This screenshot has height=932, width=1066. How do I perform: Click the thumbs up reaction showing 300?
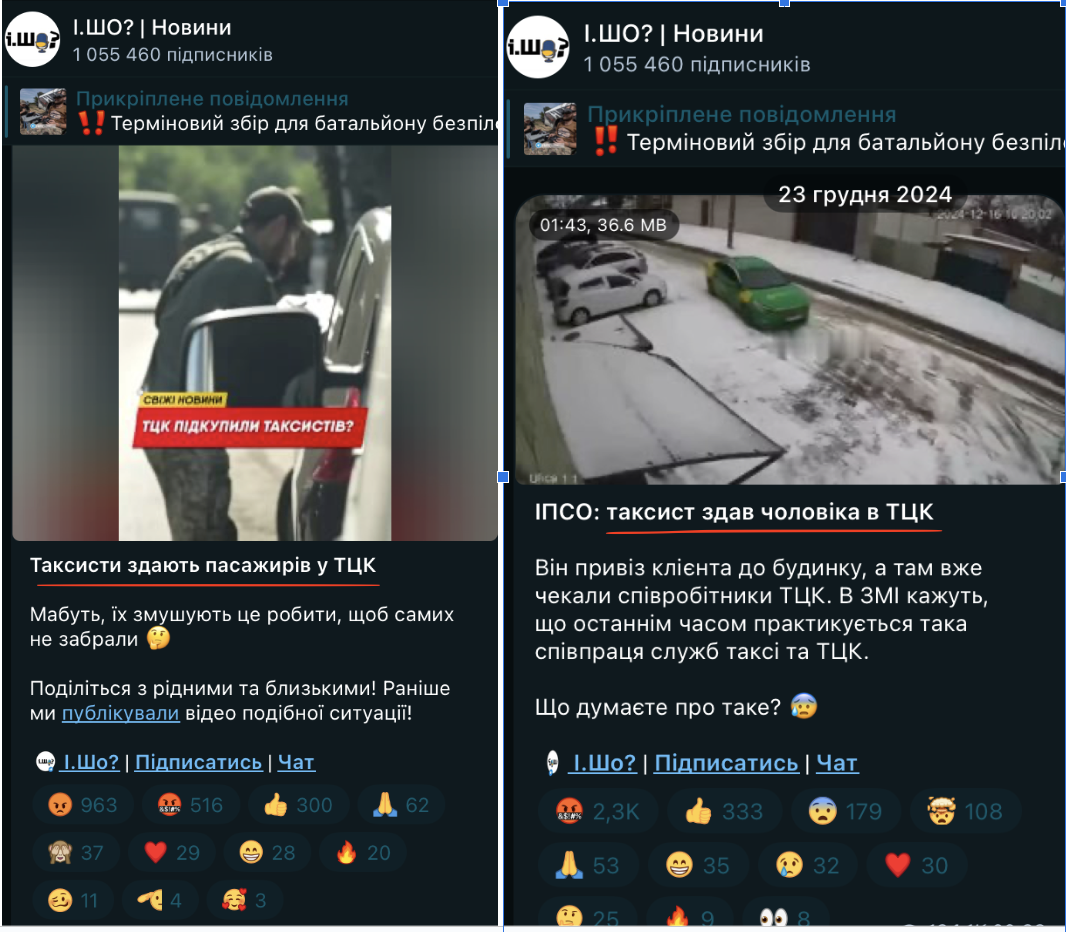click(x=298, y=805)
